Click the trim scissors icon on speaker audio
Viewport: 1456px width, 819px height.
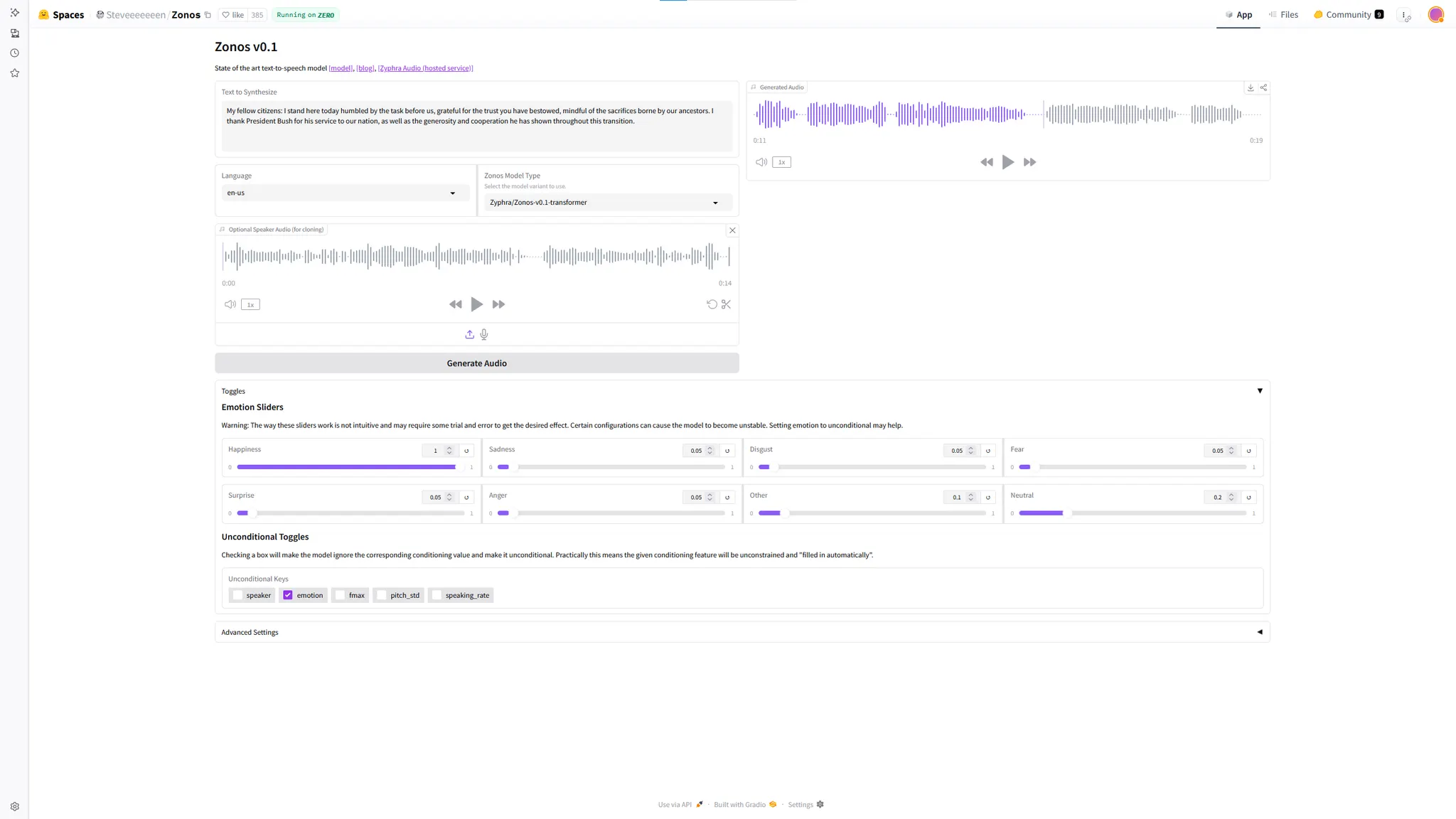point(726,304)
